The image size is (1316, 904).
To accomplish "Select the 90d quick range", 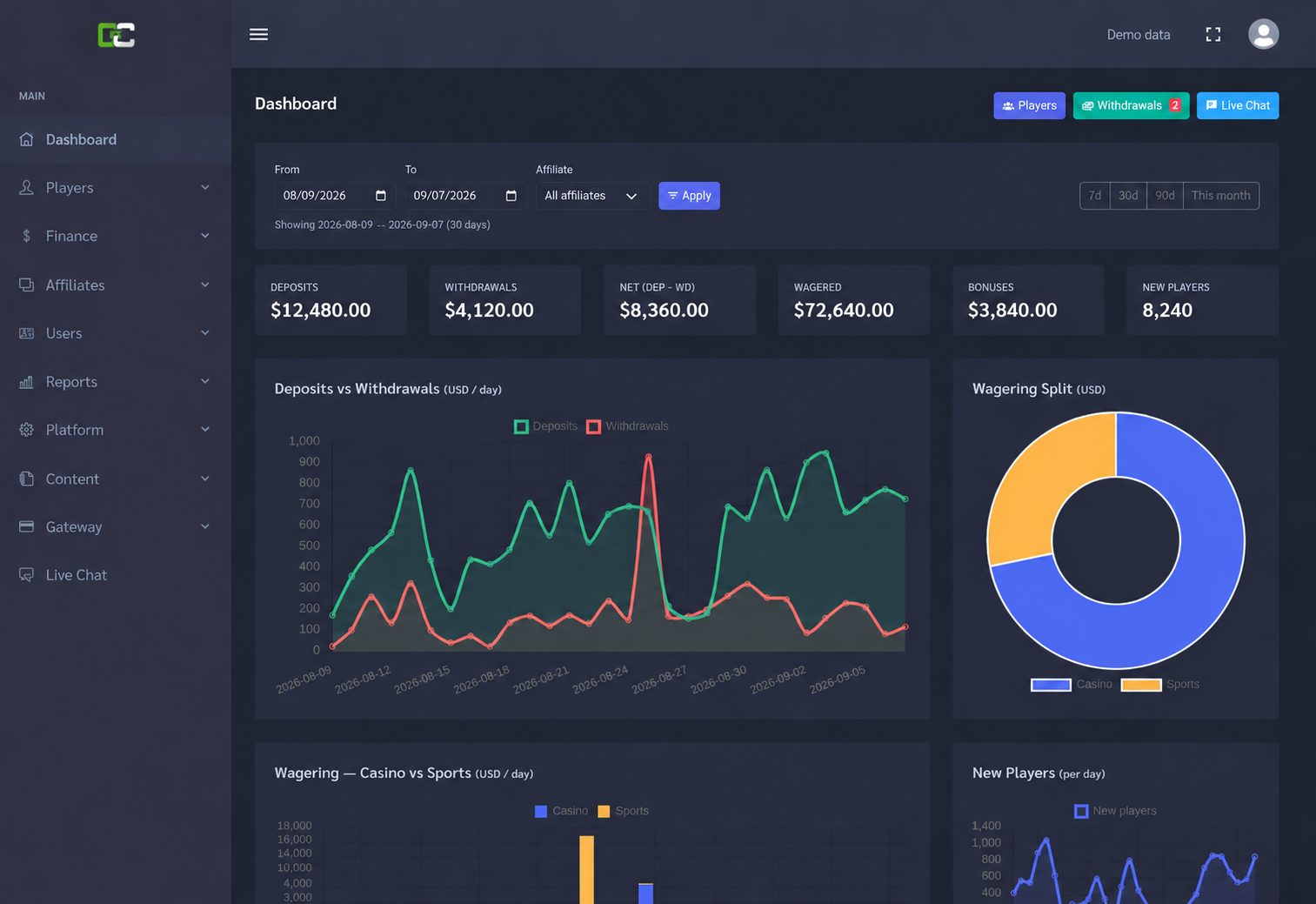I will [1165, 196].
